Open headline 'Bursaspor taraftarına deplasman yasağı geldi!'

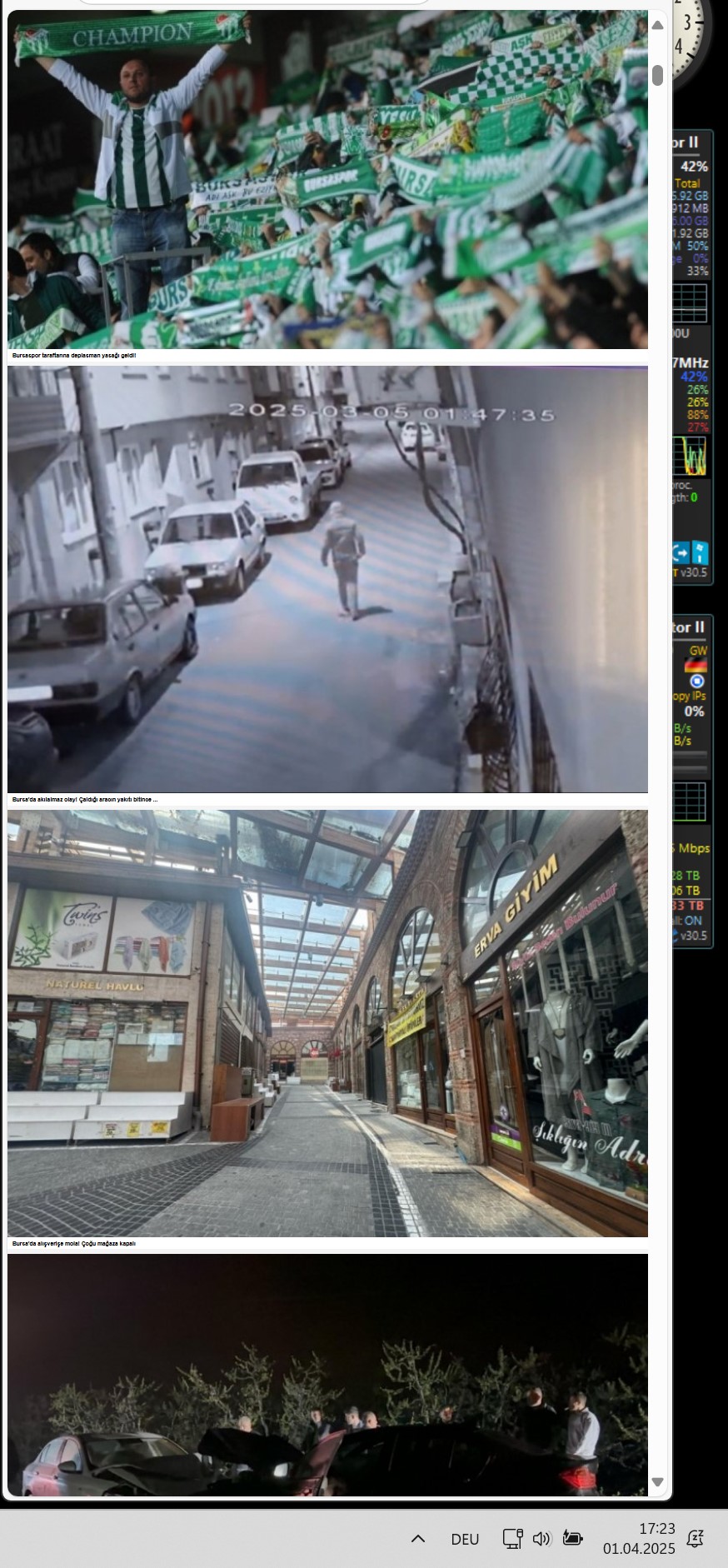click(73, 356)
